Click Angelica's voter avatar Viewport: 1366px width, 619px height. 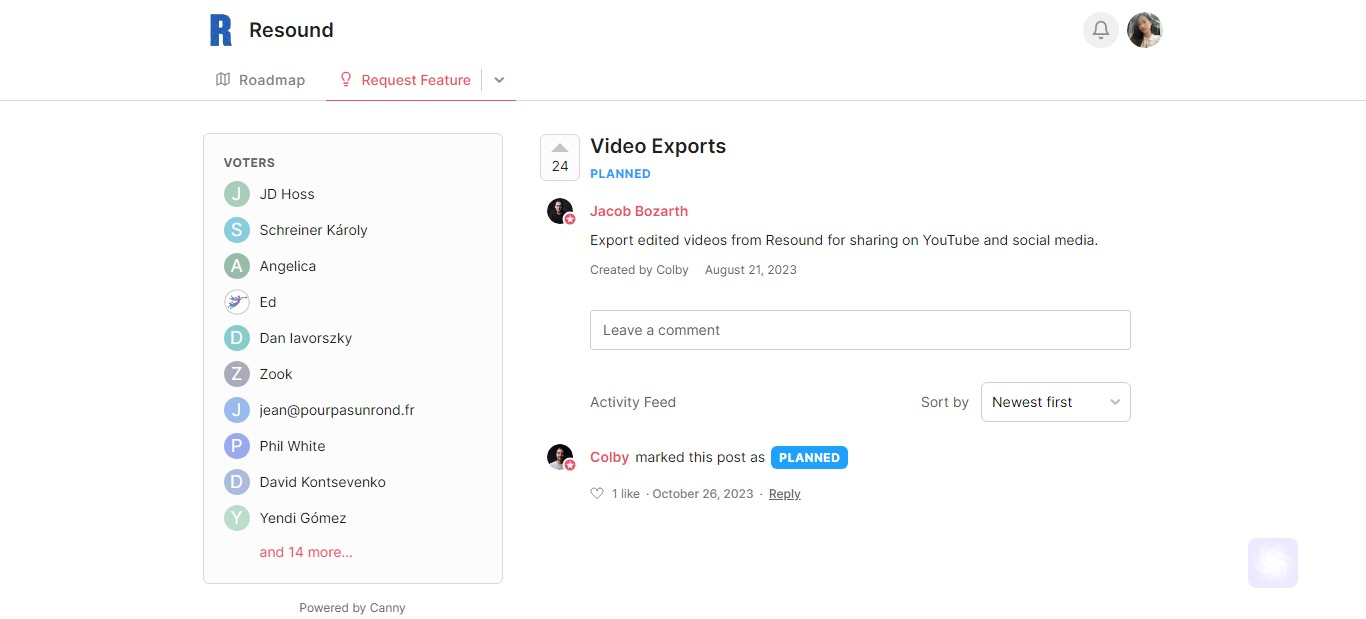tap(237, 266)
